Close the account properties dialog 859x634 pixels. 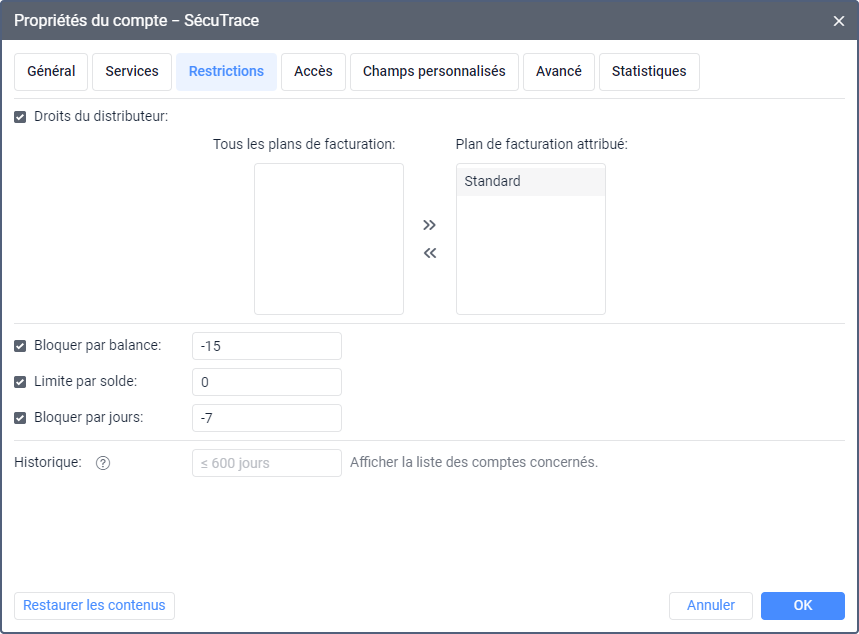(x=839, y=20)
